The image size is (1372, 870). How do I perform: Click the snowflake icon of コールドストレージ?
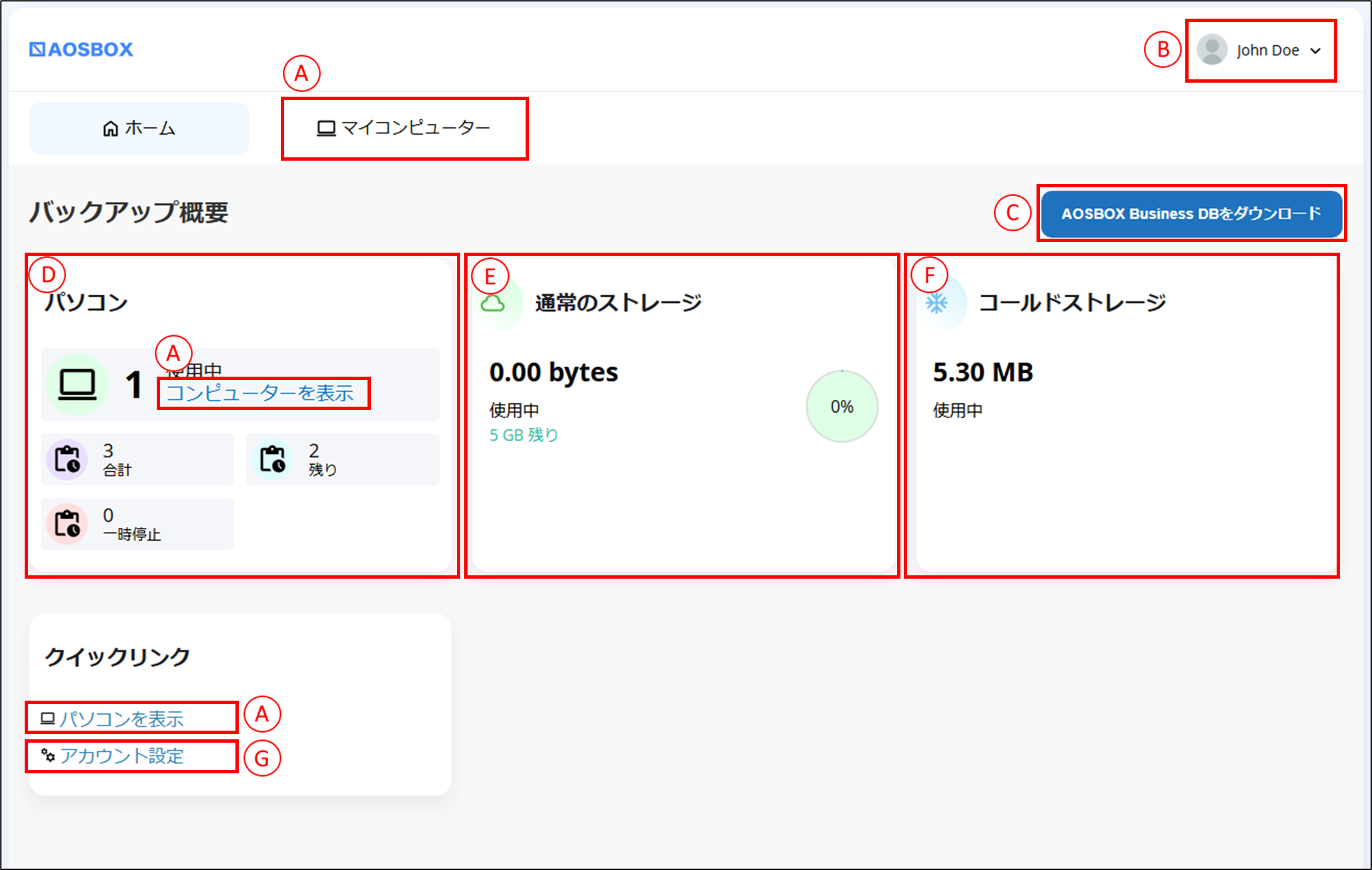tap(936, 303)
